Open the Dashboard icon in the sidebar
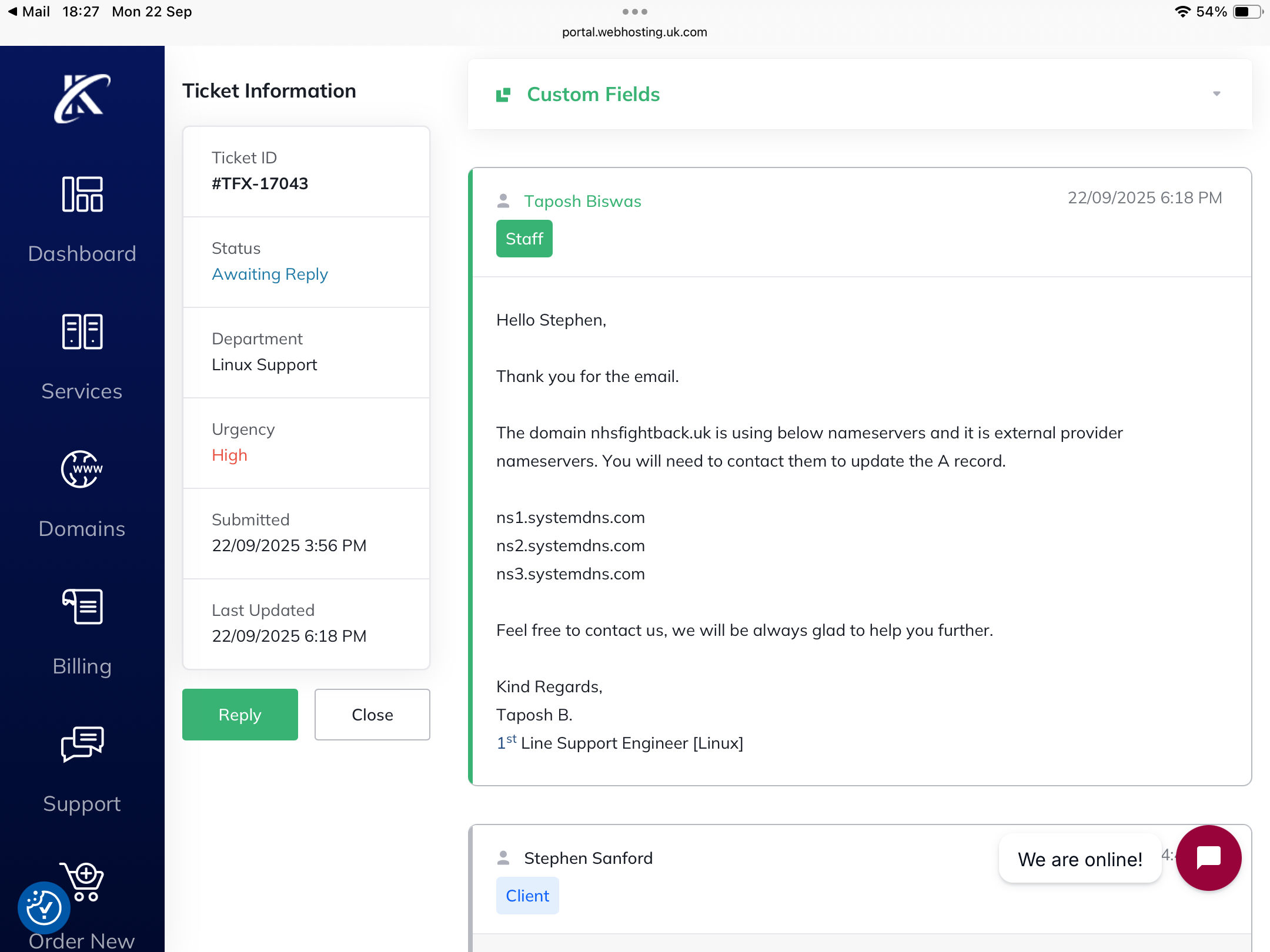 pyautogui.click(x=82, y=194)
